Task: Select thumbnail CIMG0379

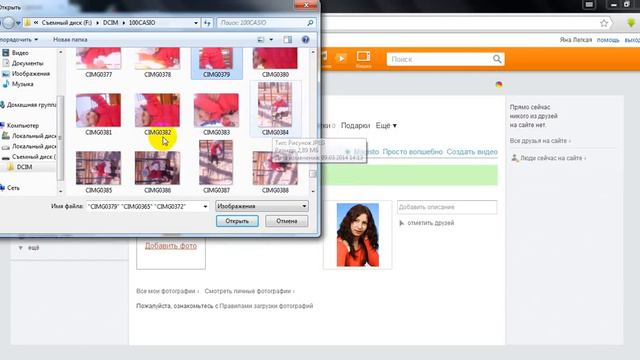Action: point(216,59)
